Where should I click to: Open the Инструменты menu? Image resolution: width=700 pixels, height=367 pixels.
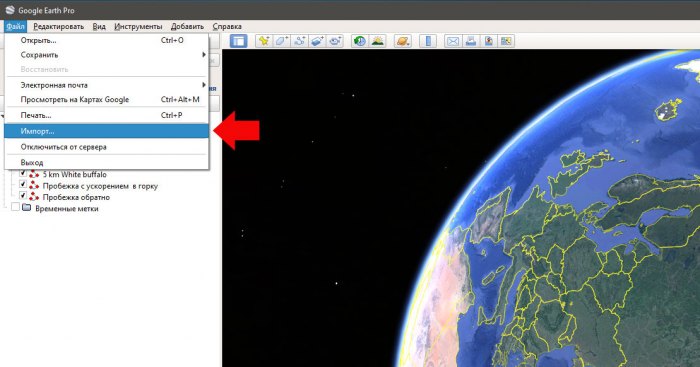[138, 26]
